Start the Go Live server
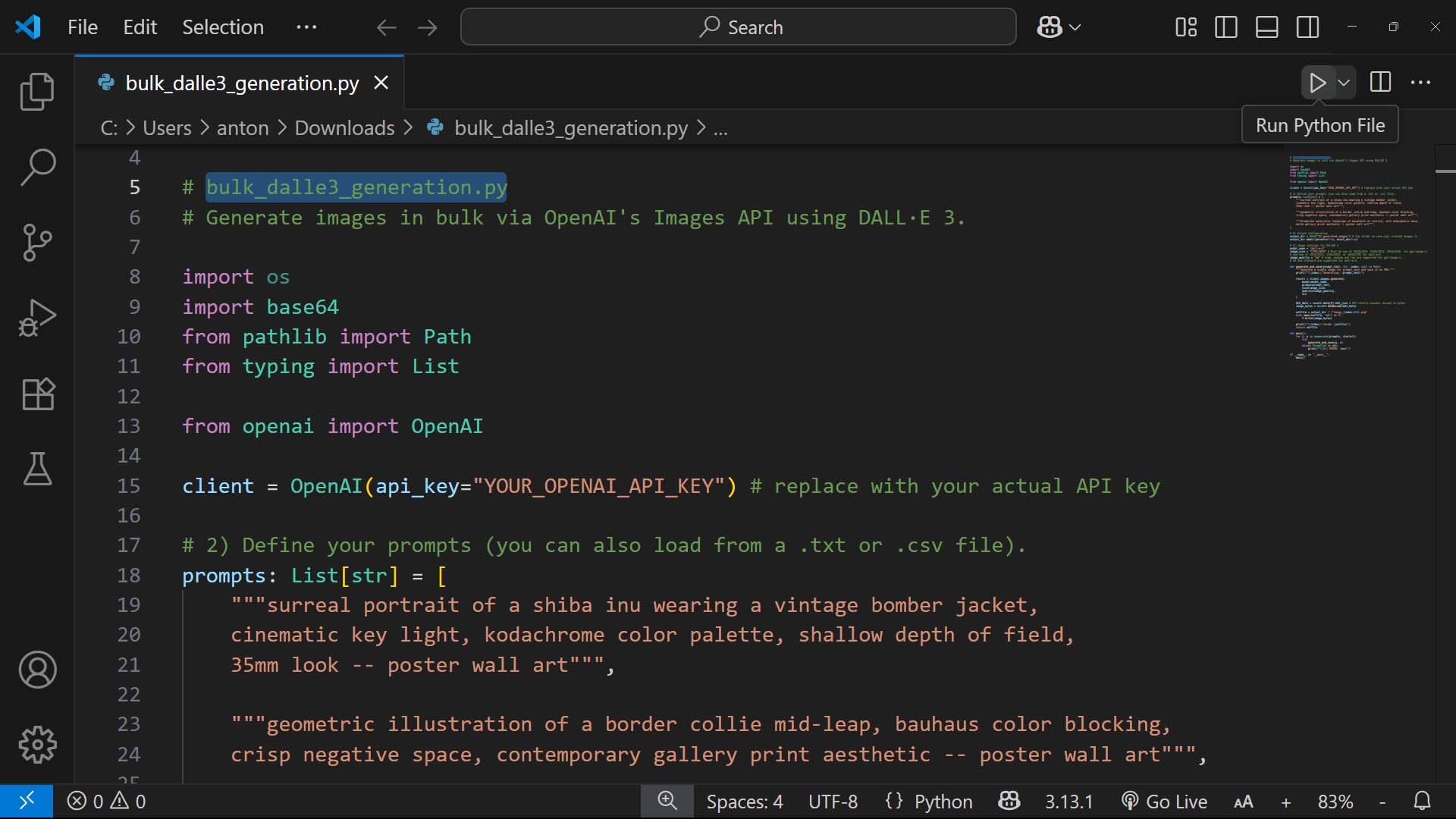 [x=1164, y=801]
